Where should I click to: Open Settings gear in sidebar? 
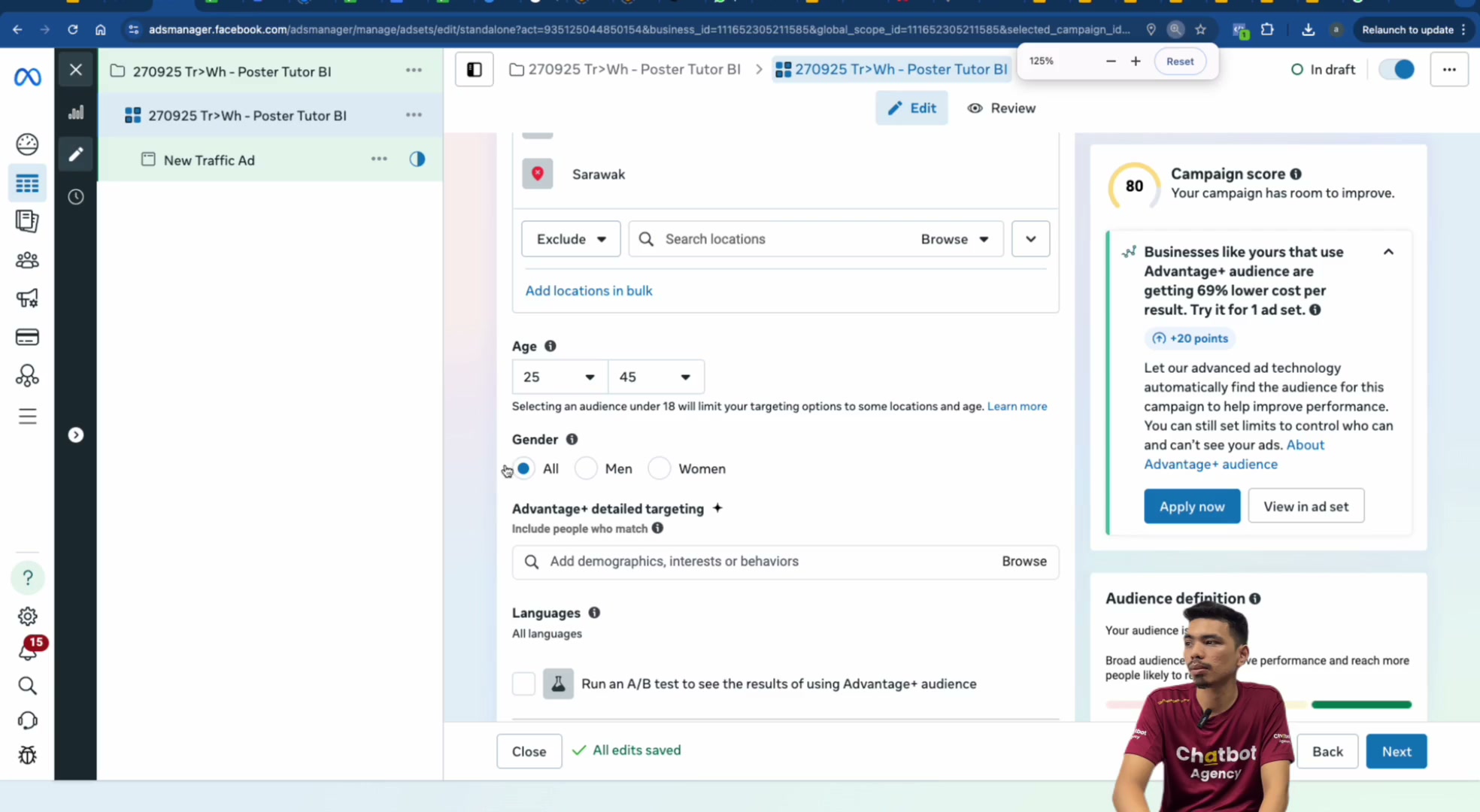(27, 616)
